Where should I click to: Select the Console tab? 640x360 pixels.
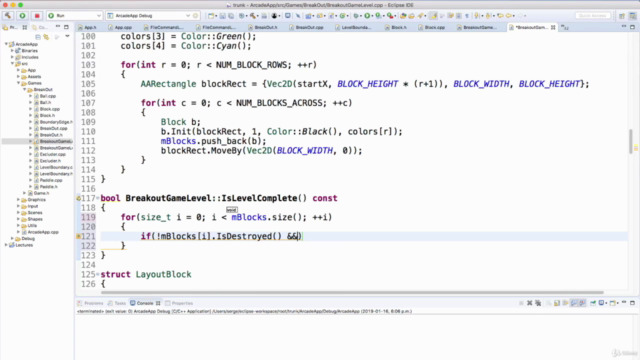click(145, 303)
